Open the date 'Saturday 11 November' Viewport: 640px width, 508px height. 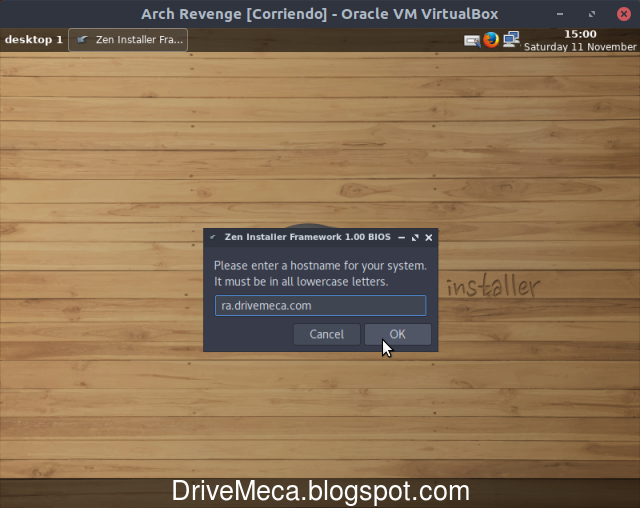click(580, 47)
